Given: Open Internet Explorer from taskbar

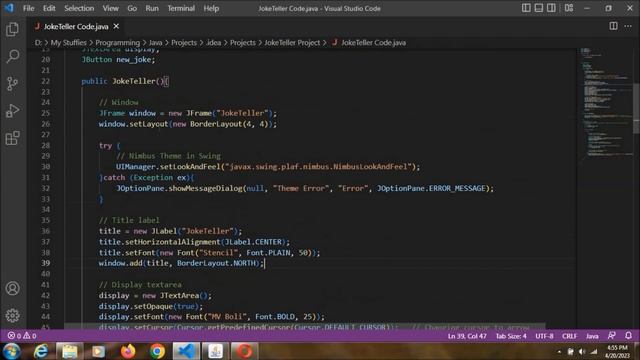Looking at the screenshot, I should point(41,351).
